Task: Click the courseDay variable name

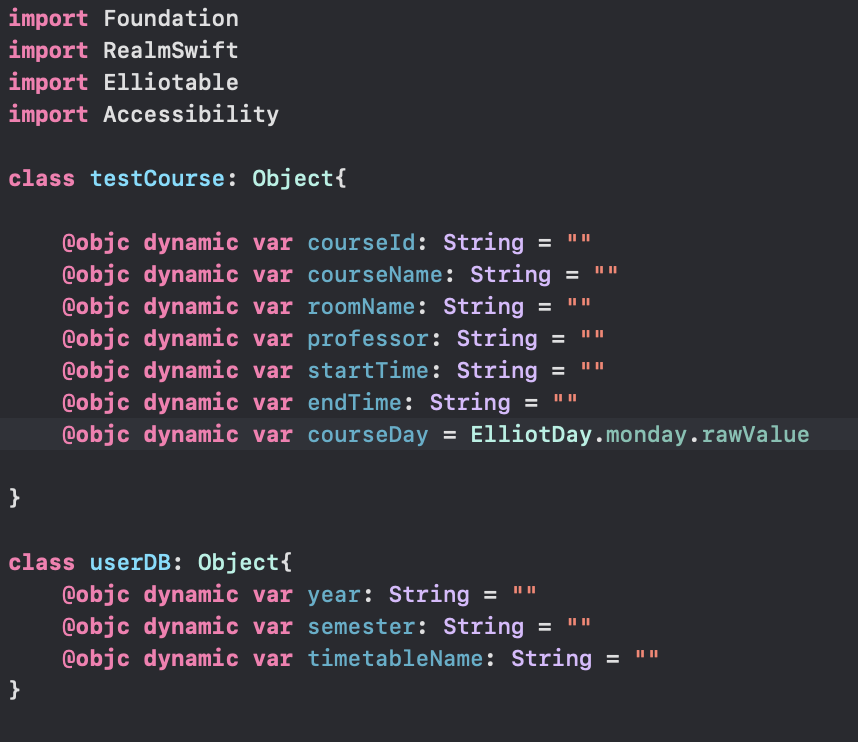Action: pyautogui.click(x=368, y=434)
